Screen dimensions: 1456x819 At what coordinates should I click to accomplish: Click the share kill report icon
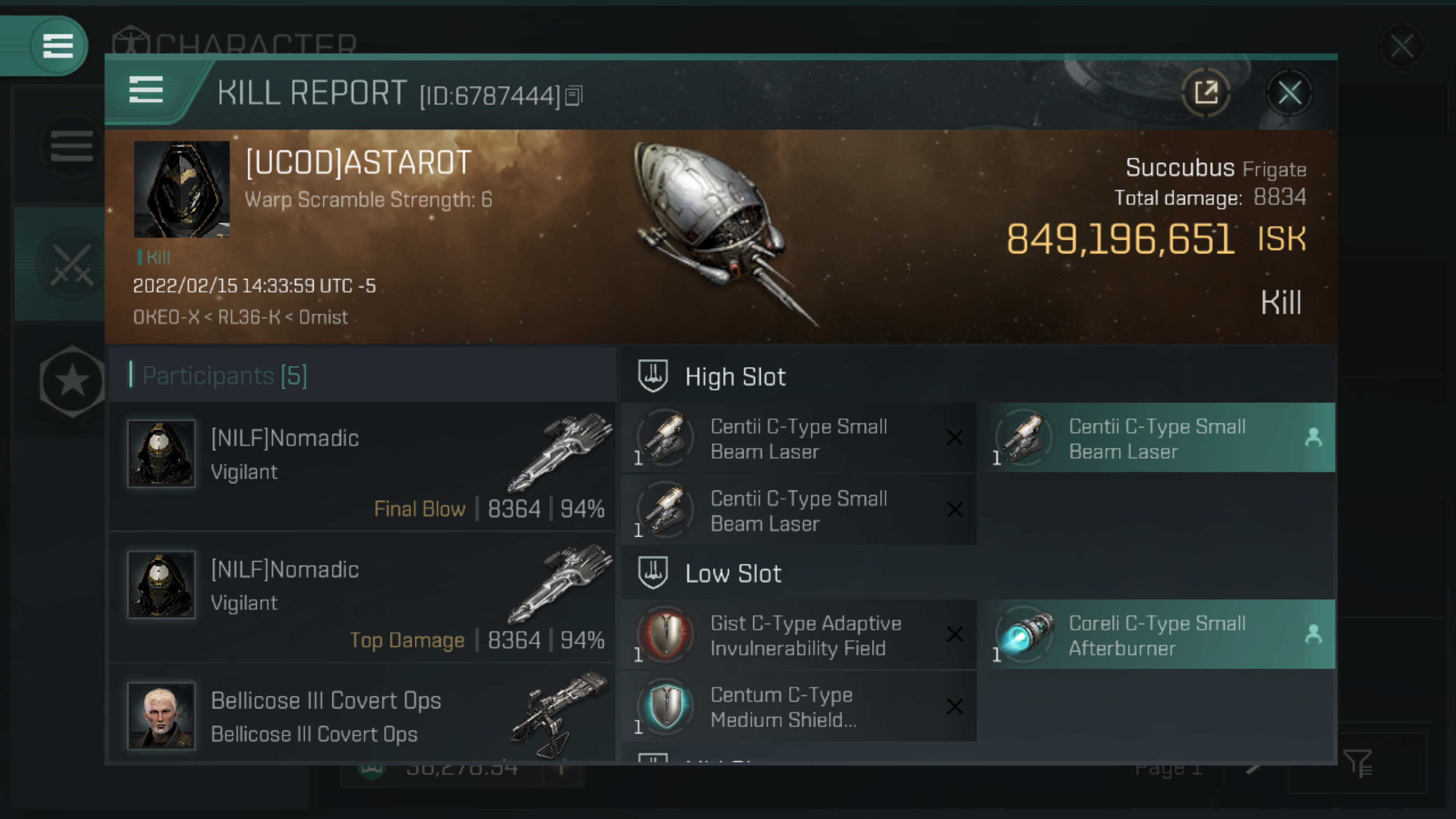click(x=1206, y=93)
